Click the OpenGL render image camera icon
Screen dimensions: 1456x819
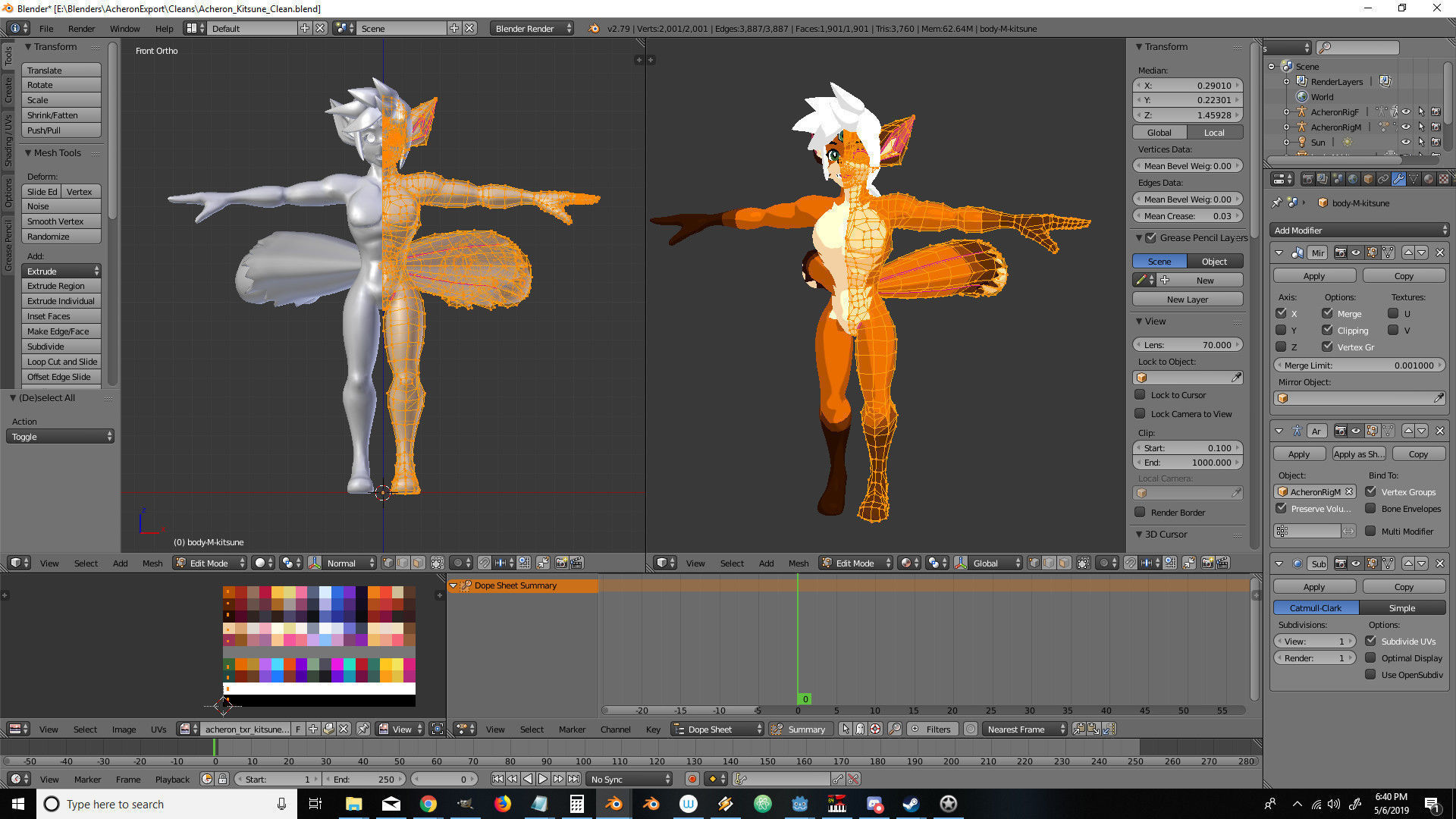coord(562,563)
